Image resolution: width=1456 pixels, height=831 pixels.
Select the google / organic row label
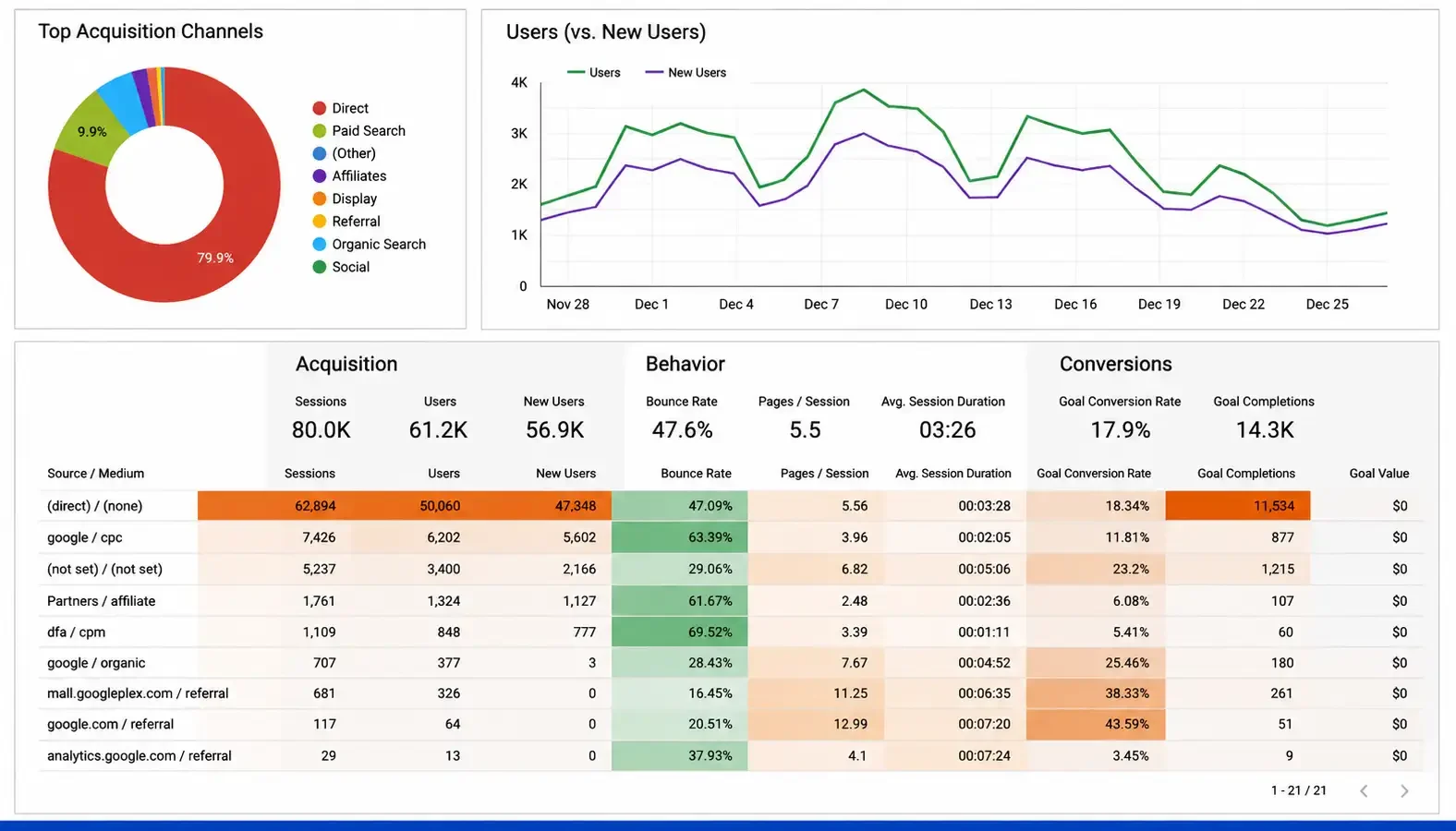tap(96, 663)
